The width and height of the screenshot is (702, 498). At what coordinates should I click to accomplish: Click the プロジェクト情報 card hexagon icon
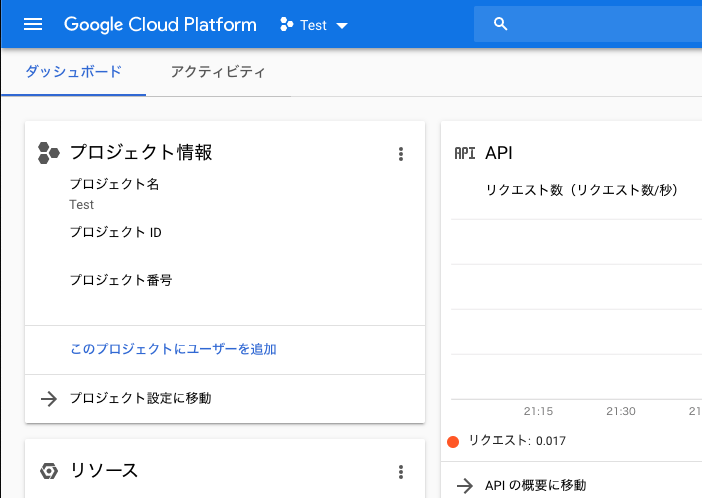(x=48, y=153)
